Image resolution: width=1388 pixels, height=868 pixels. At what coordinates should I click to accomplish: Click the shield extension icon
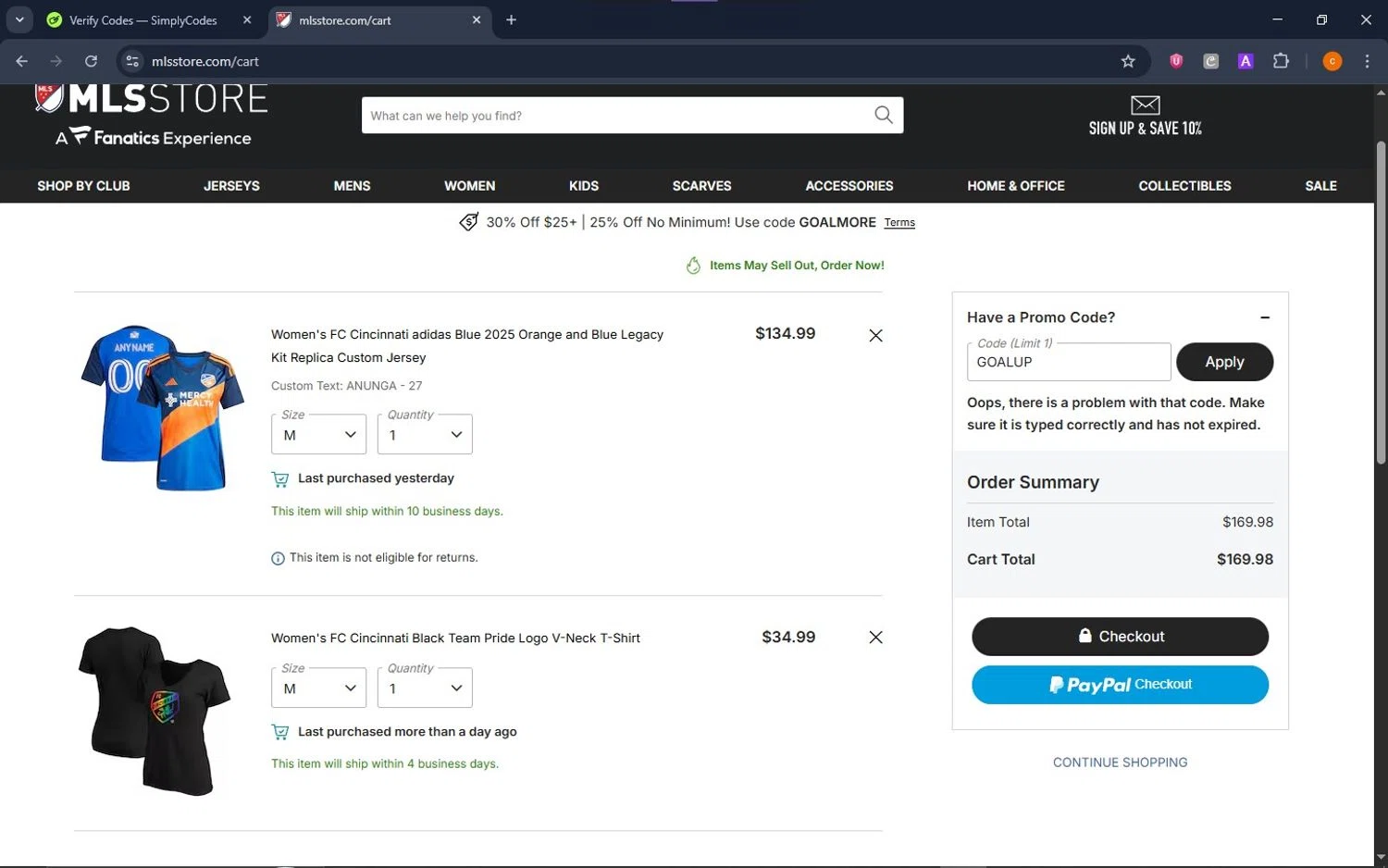1175,61
